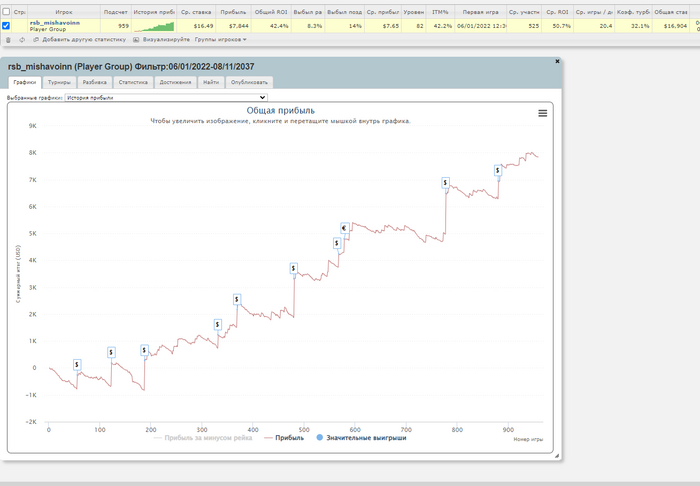Sort by the Уровень column header
The height and width of the screenshot is (486, 700).
413,12
